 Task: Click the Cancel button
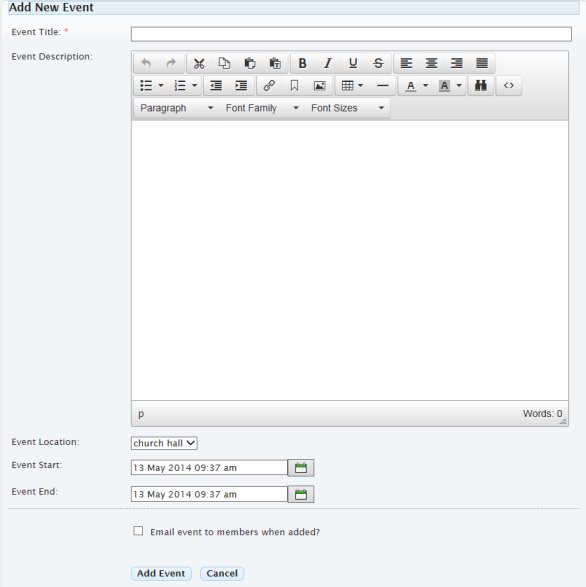(x=222, y=574)
